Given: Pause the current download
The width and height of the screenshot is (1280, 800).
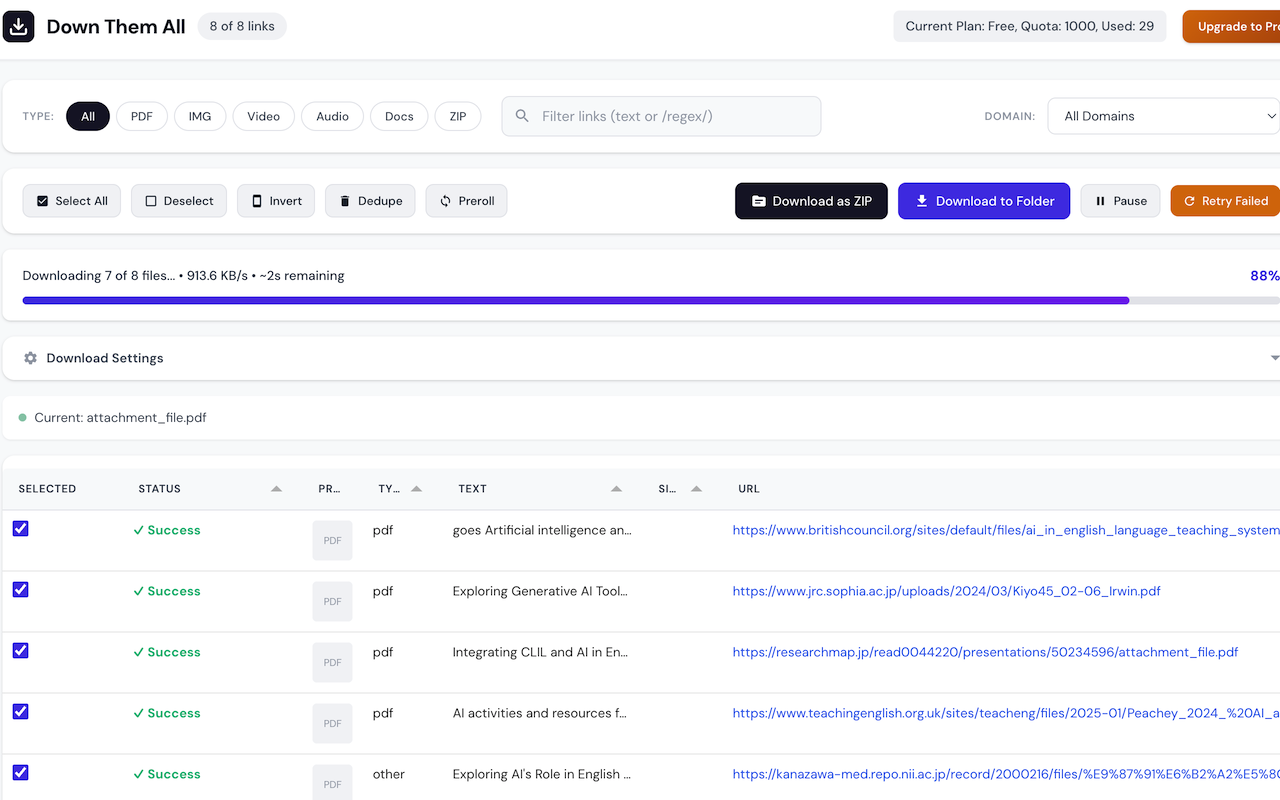Looking at the screenshot, I should (1120, 201).
